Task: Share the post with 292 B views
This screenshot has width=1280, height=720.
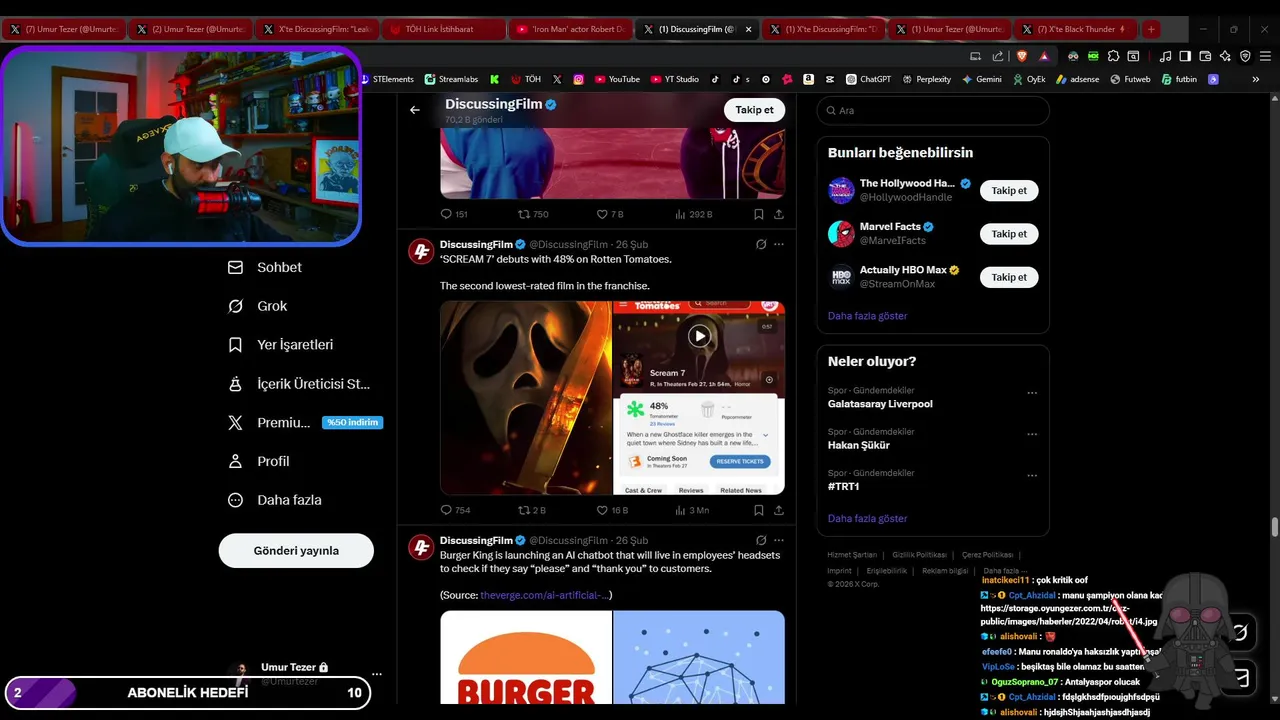Action: [x=779, y=214]
